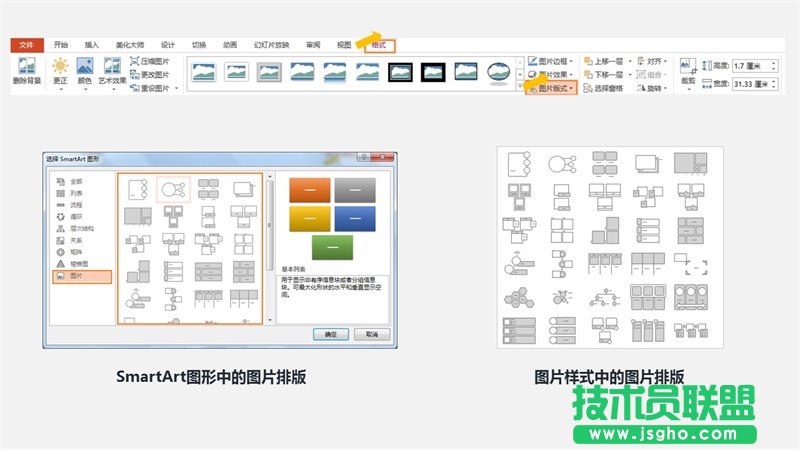Click the scroll-down arrow of the layout list
Screen dimensions: 800x450
270,320
